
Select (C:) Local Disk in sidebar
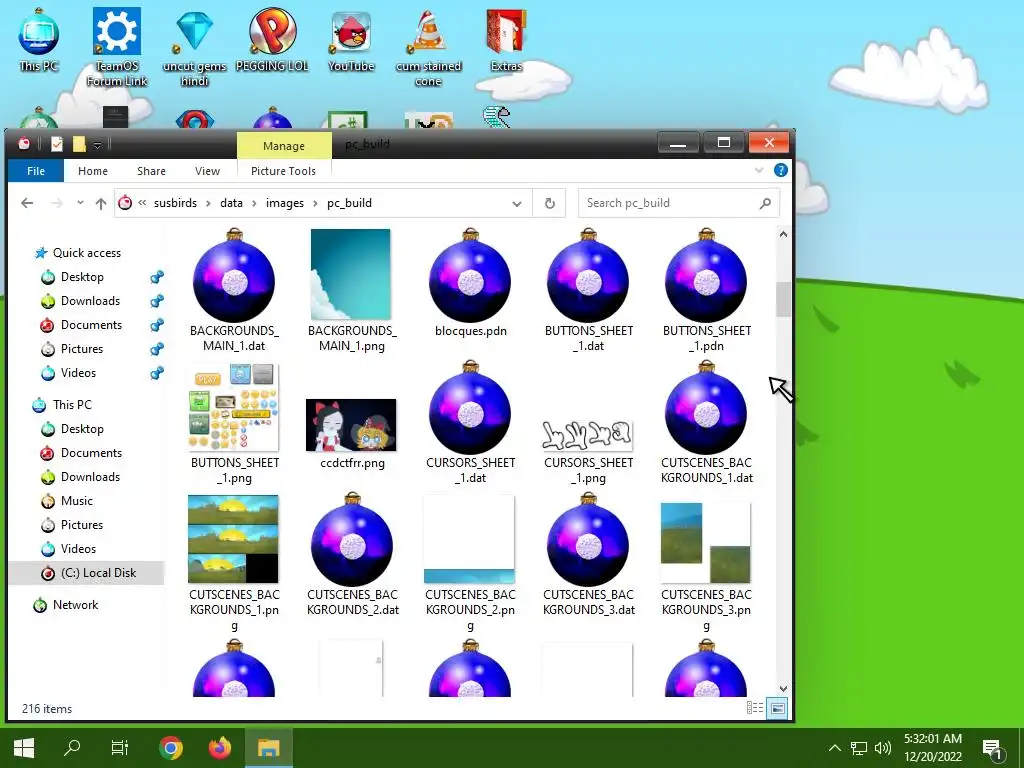tap(88, 573)
